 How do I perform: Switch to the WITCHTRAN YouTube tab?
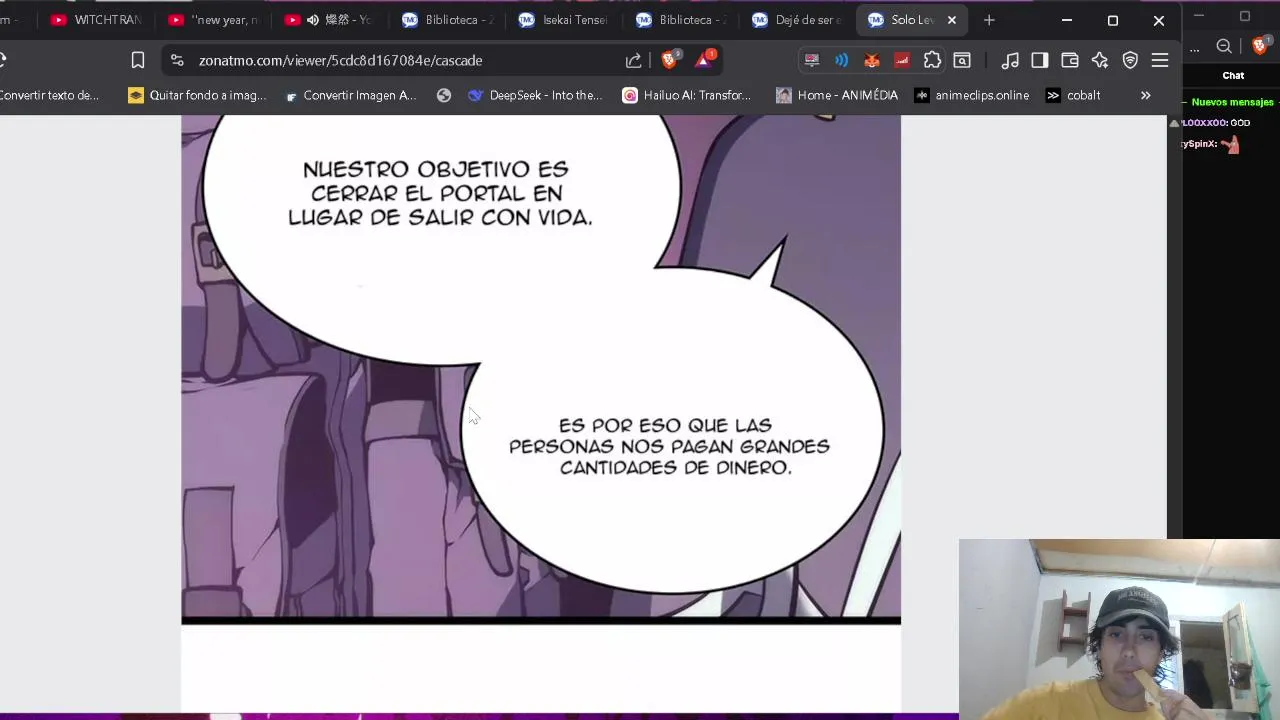95,20
